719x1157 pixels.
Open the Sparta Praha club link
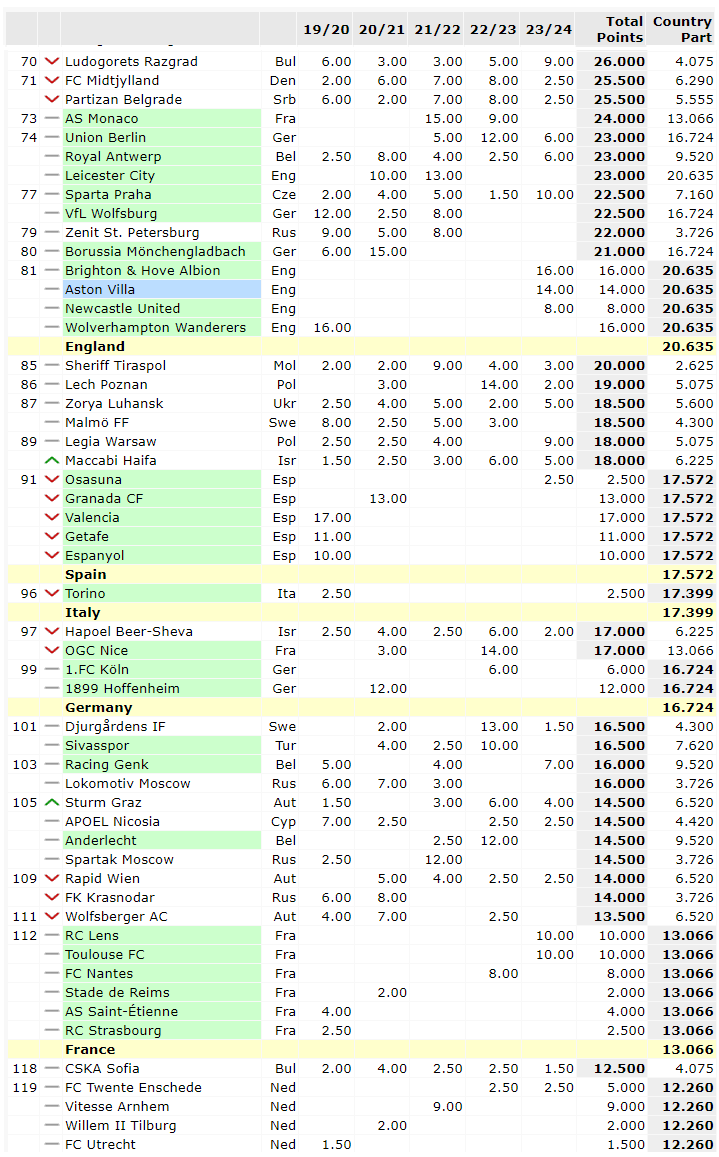click(x=108, y=194)
